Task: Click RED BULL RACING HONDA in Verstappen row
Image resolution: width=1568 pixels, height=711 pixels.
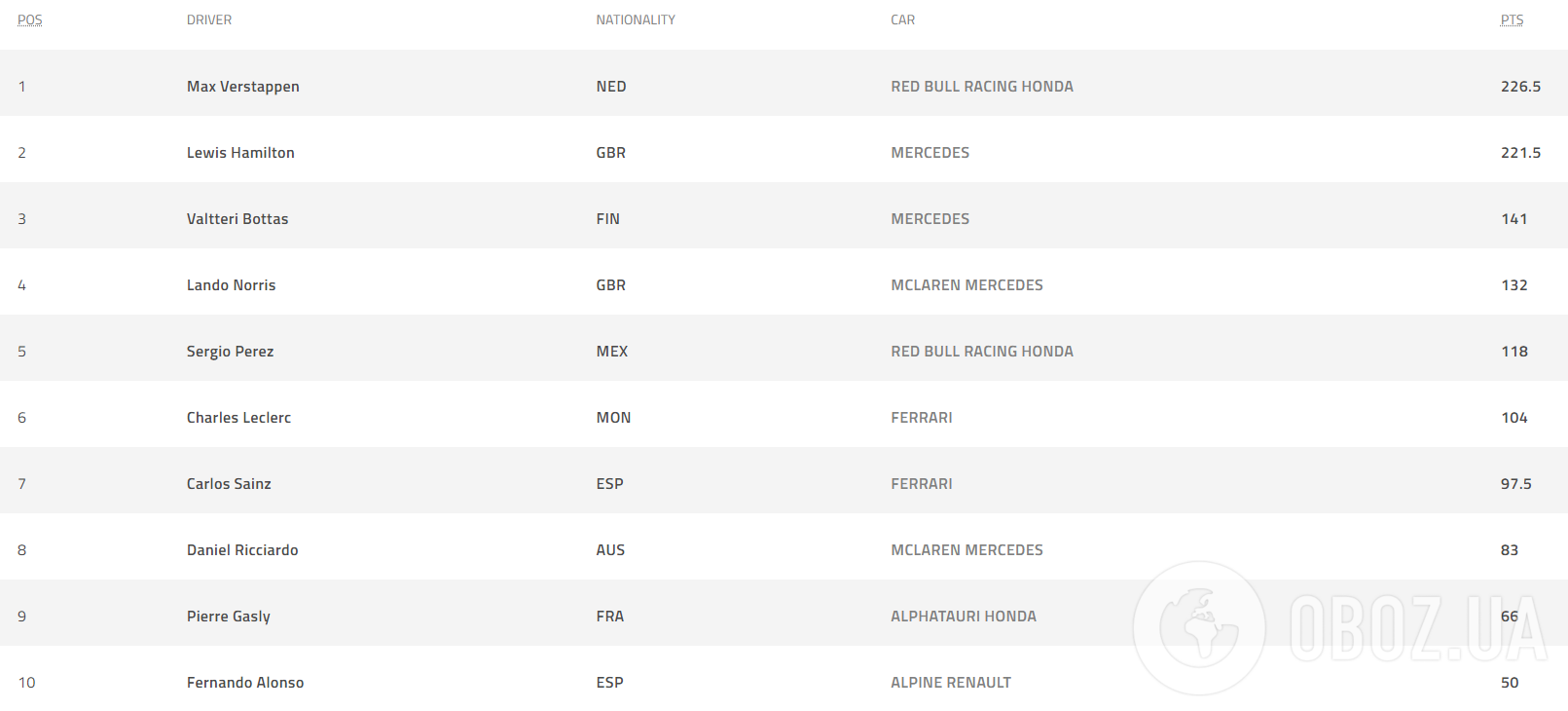Action: point(982,87)
